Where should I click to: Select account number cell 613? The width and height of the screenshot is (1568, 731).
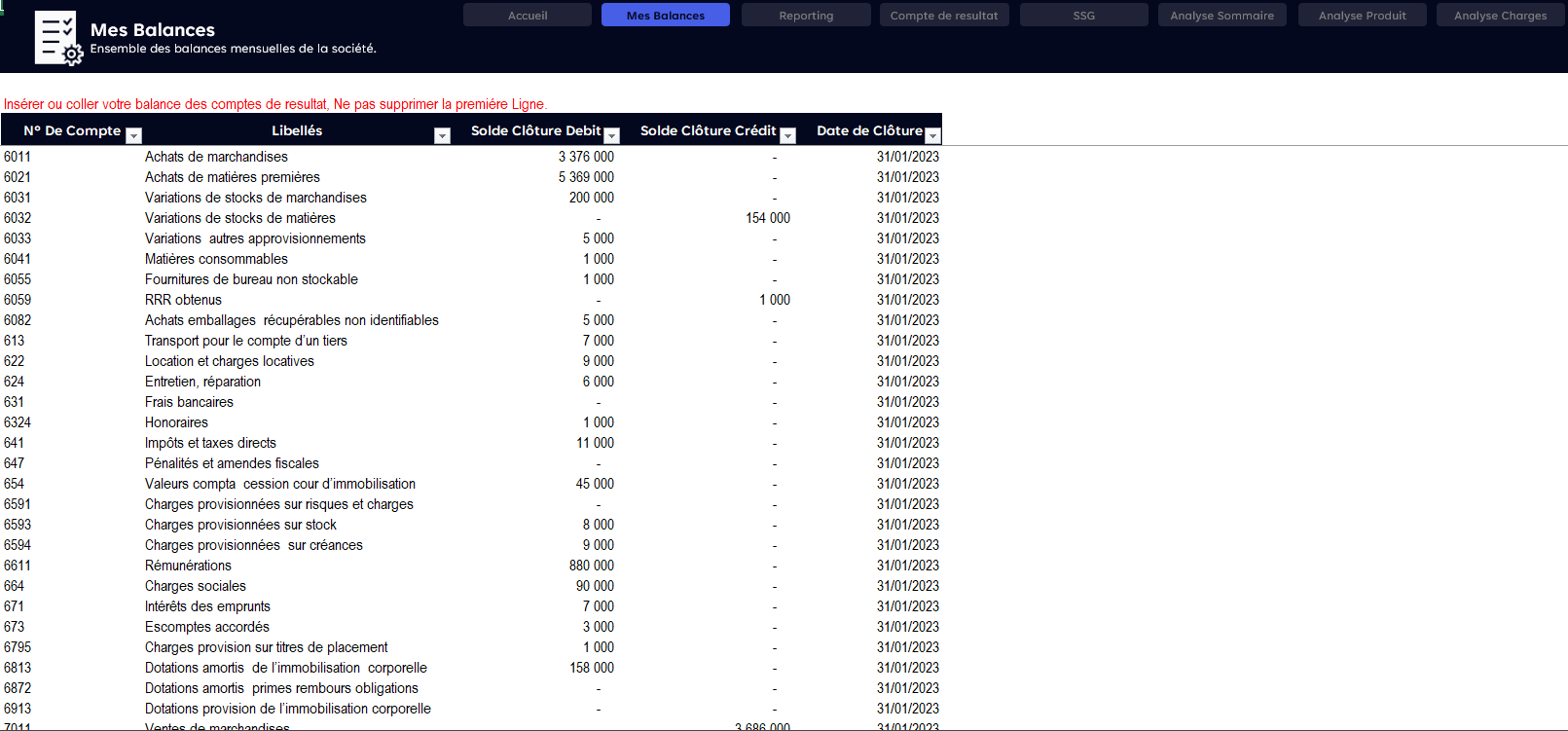[15, 341]
